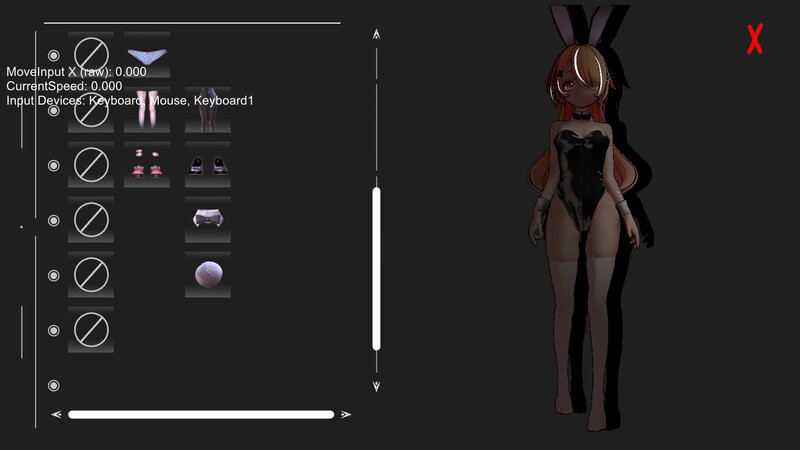800x450 pixels.
Task: Close the wardrobe menu with the red X
Action: [x=755, y=40]
